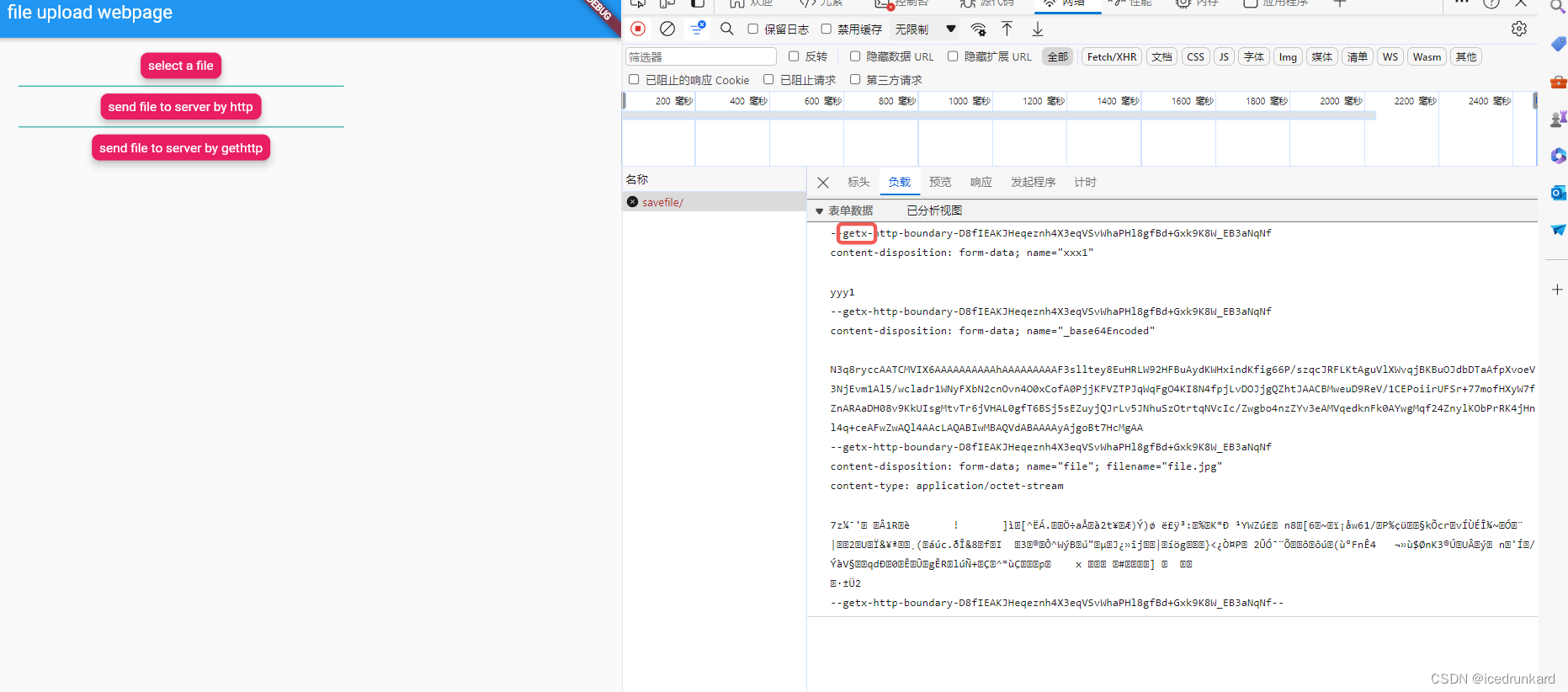Filter requests by CSS

[1195, 56]
